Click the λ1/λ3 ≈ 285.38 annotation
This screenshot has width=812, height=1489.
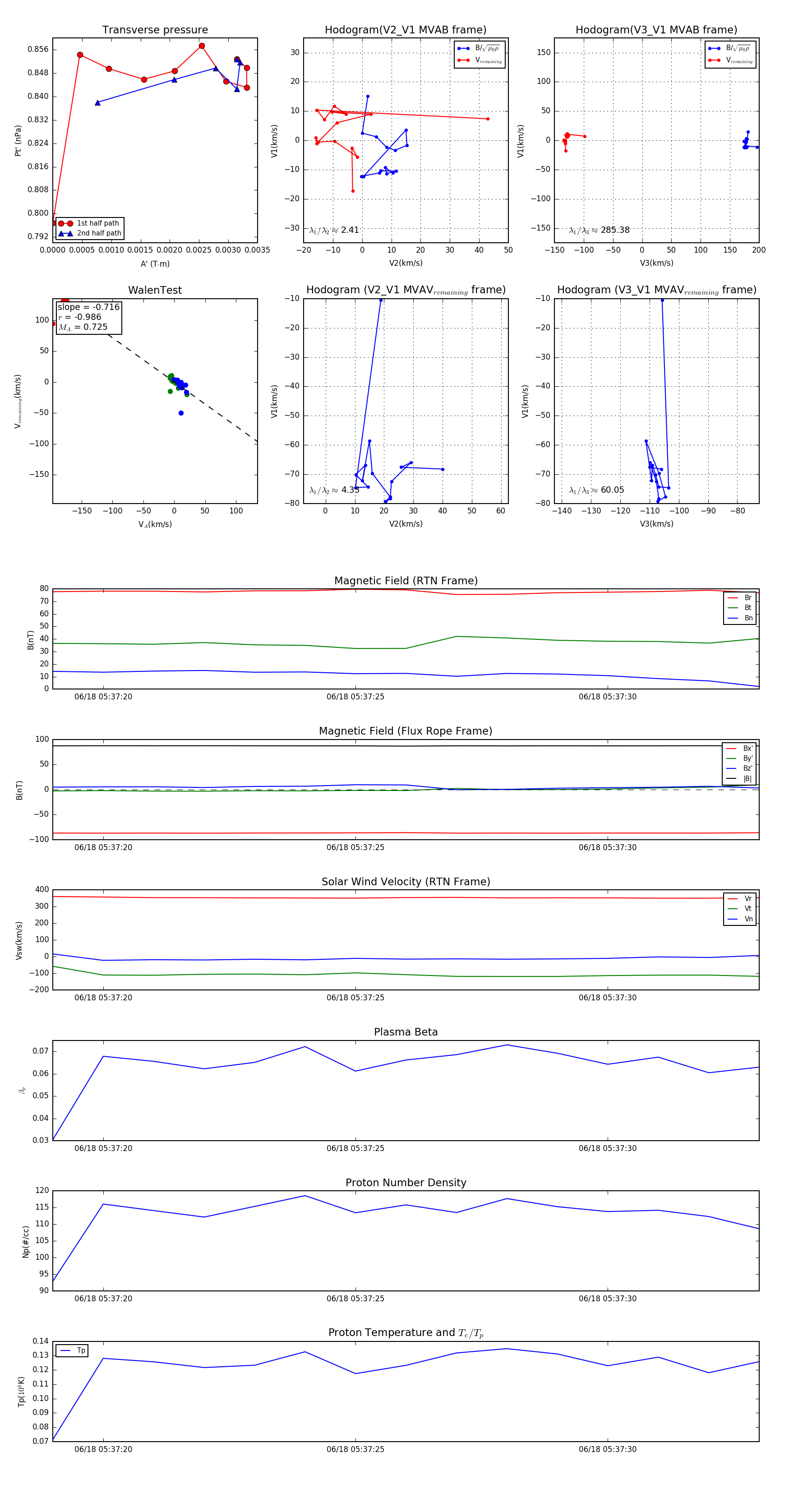click(600, 230)
